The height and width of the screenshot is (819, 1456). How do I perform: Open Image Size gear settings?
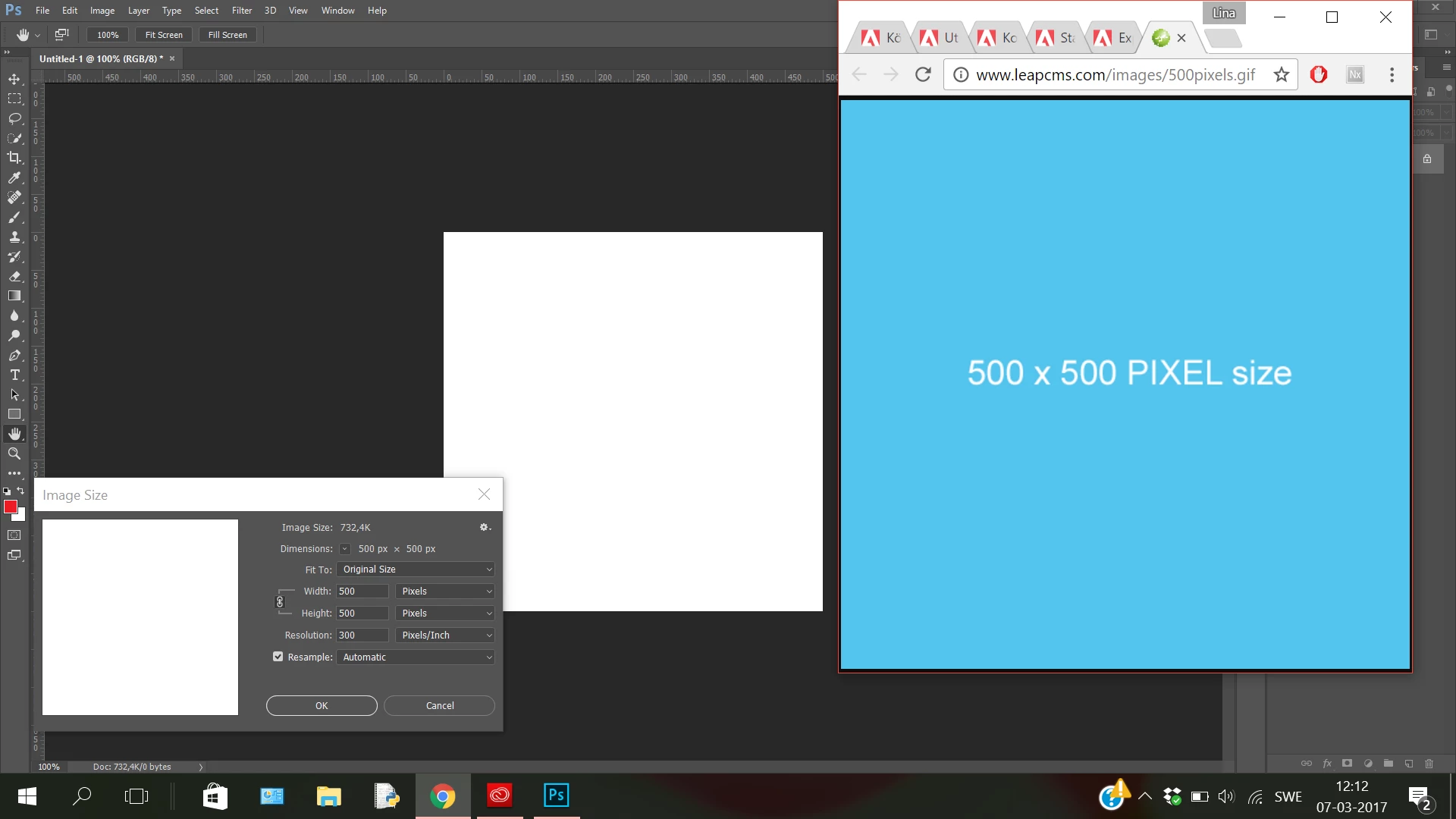click(485, 527)
